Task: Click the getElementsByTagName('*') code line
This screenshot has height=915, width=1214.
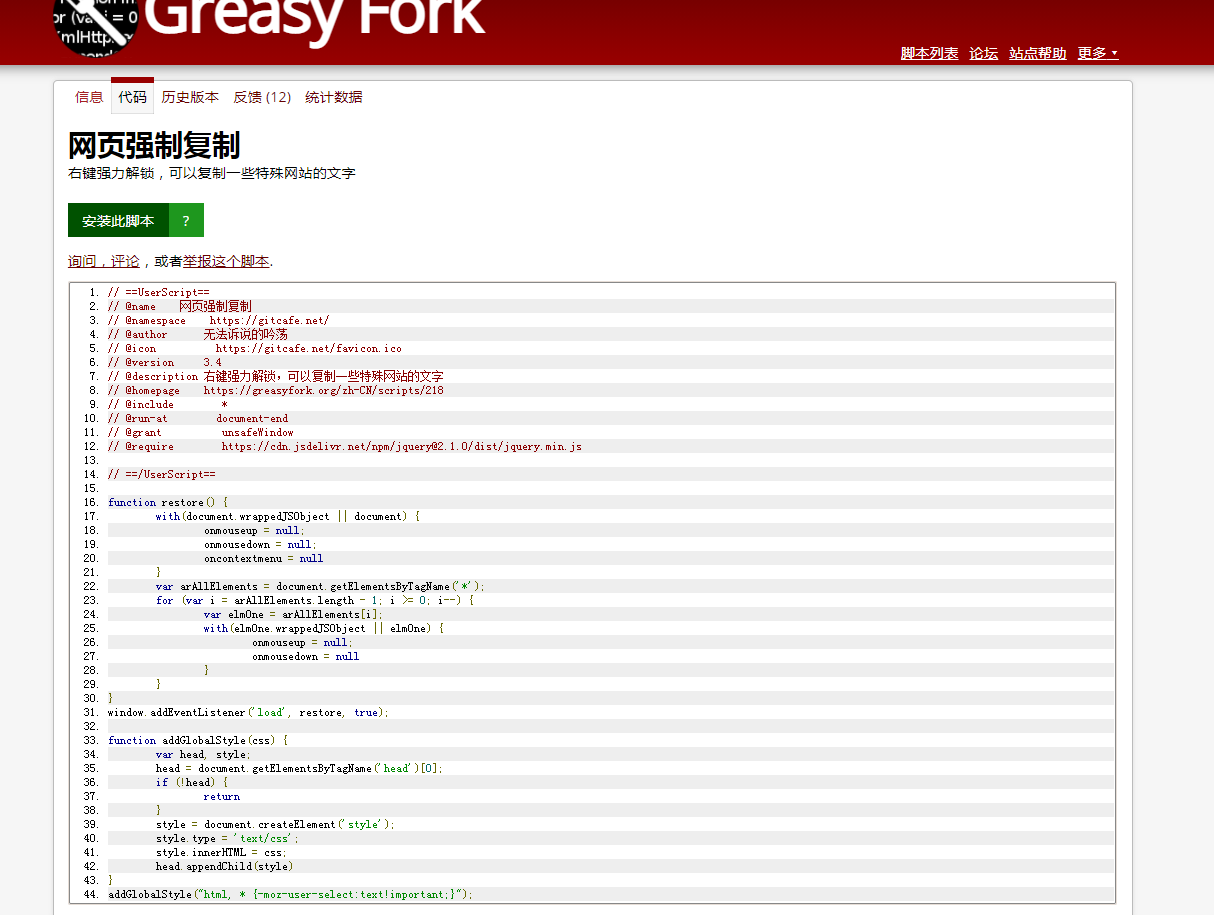Action: (x=320, y=586)
